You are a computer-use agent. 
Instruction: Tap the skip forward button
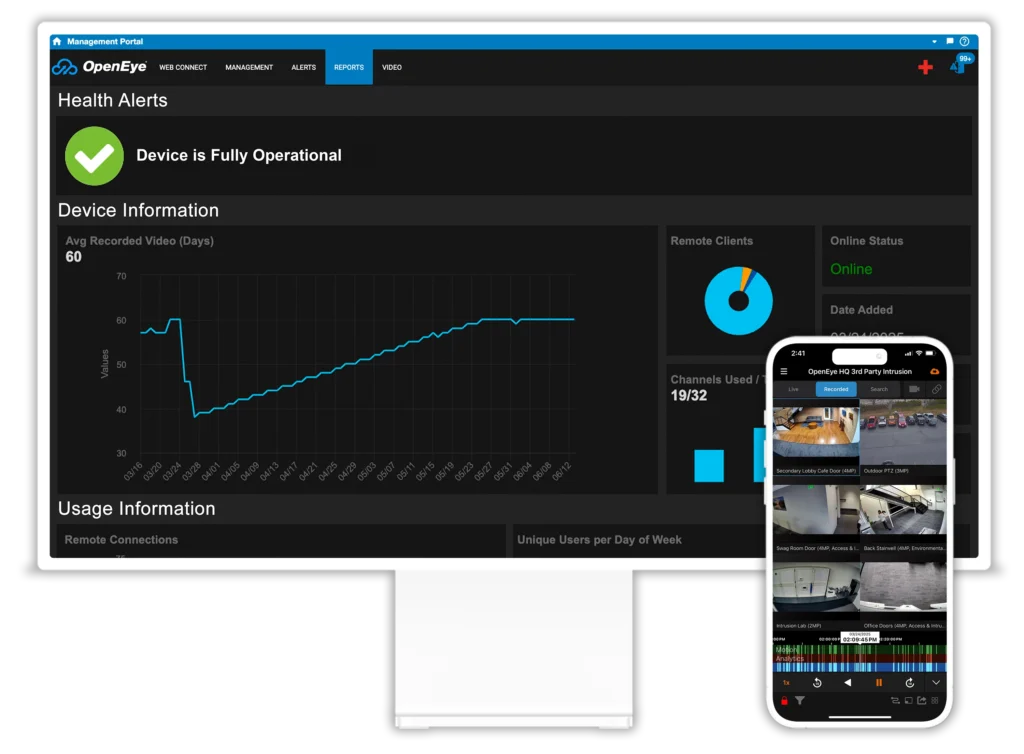[910, 683]
